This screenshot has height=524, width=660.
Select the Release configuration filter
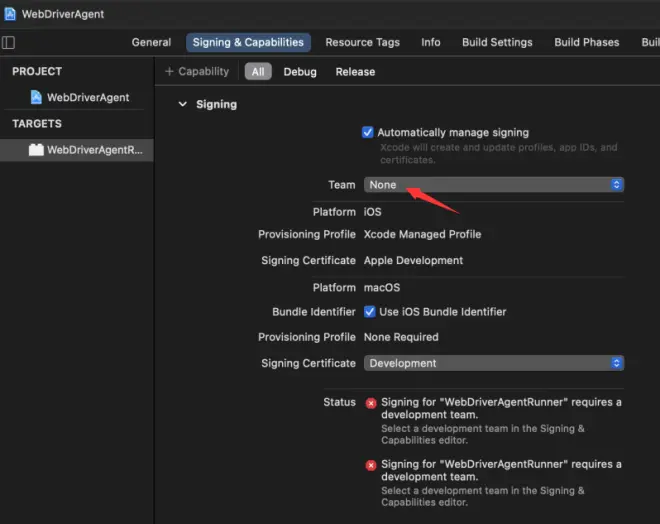[x=355, y=72]
